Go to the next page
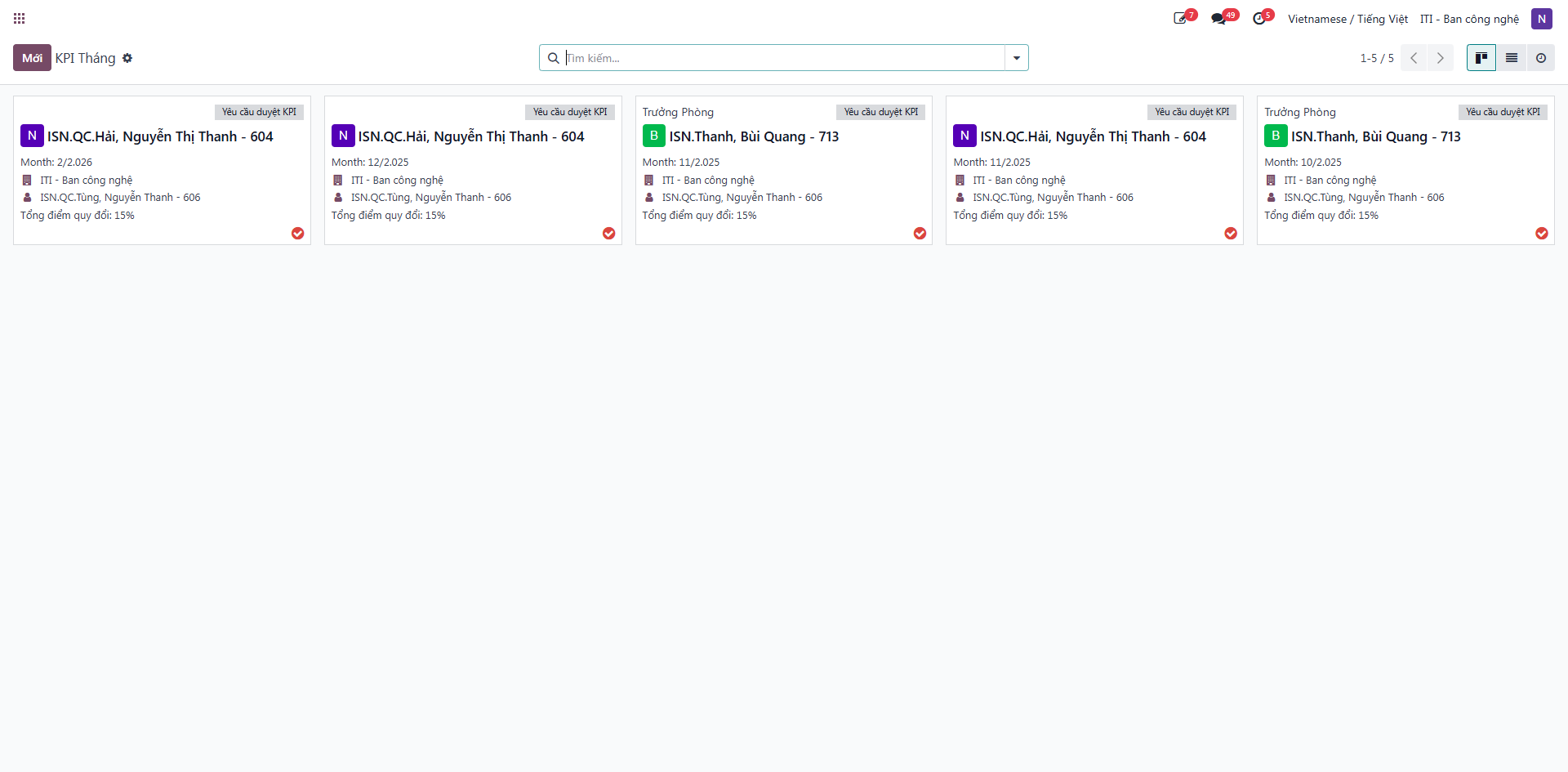Screen dimensions: 1568x772 pos(1440,58)
